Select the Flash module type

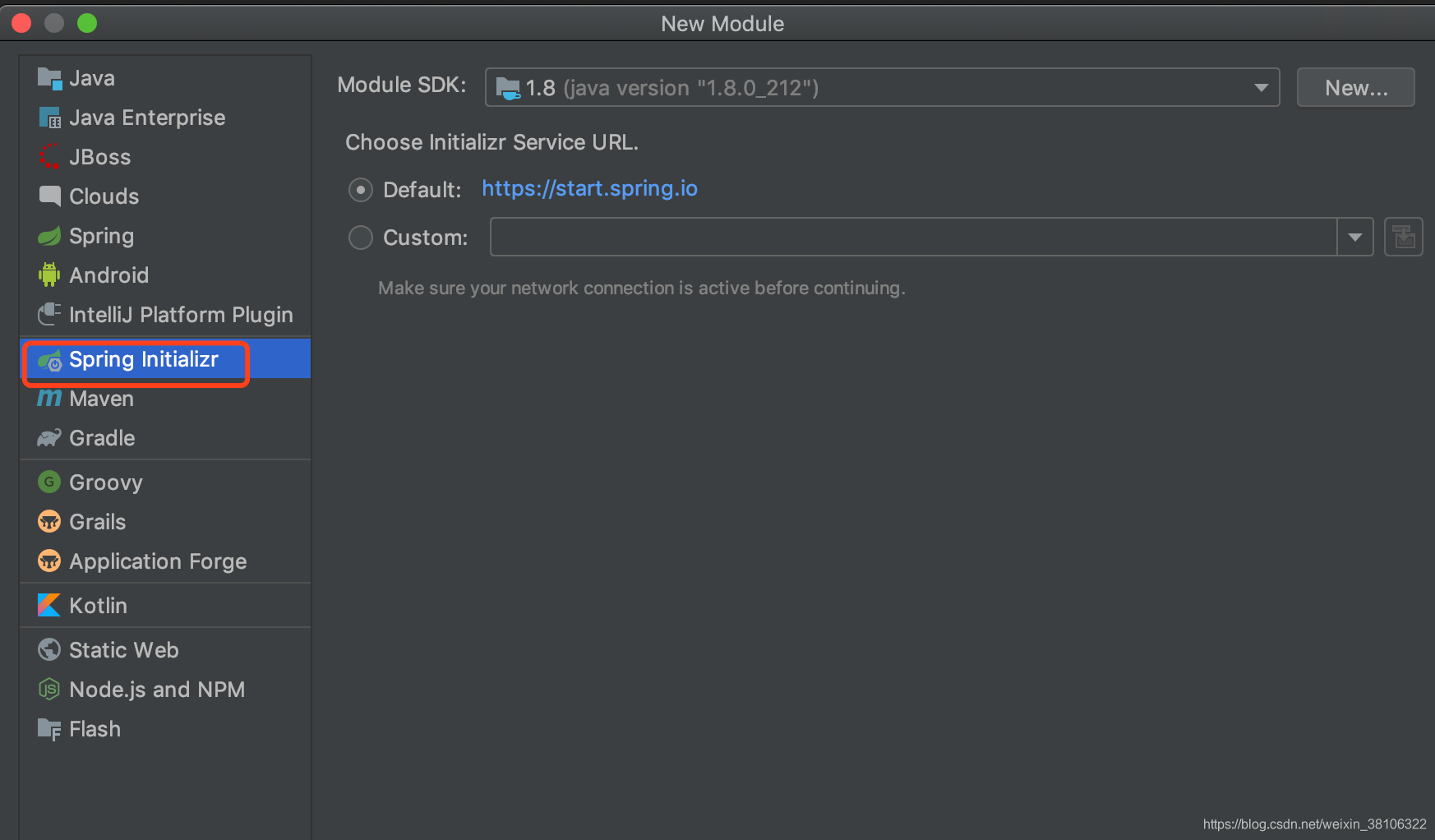[165, 729]
